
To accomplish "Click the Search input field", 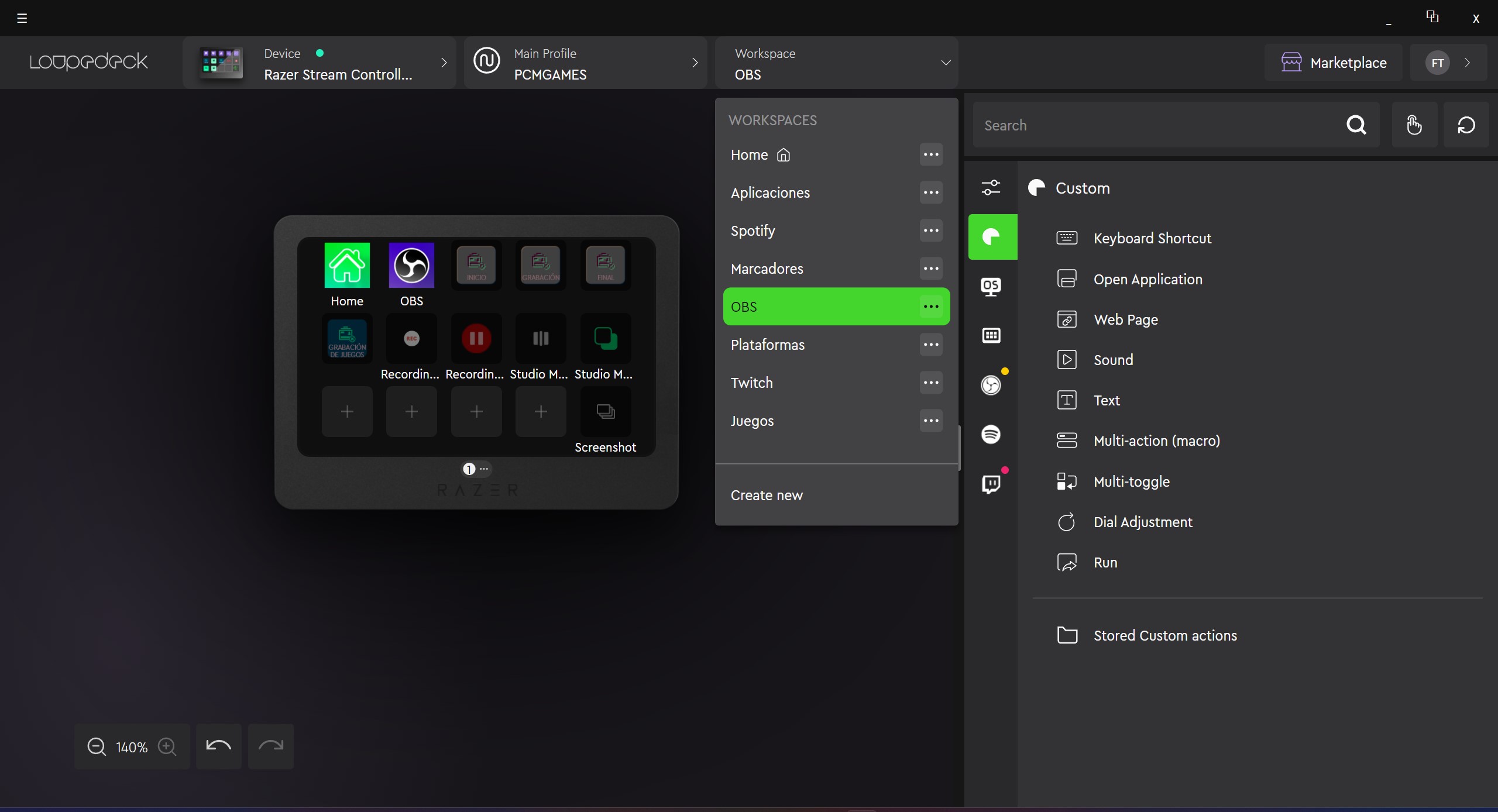I will pos(1176,125).
